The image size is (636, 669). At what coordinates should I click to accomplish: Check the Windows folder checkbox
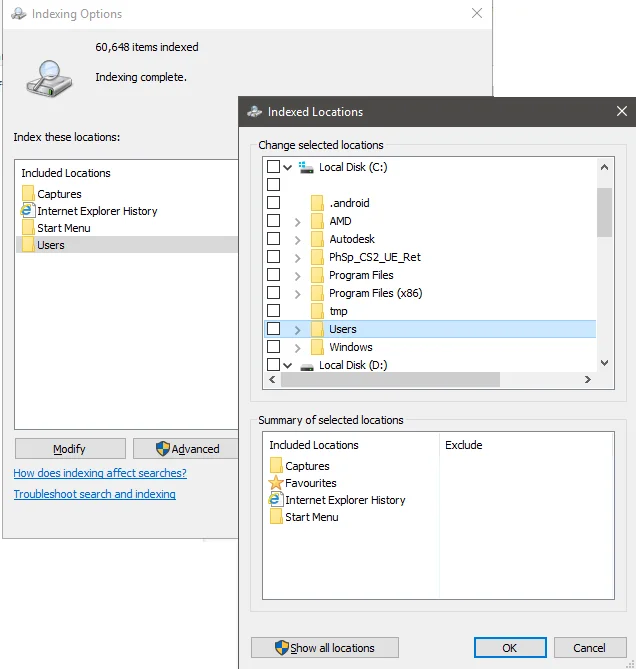tap(273, 346)
